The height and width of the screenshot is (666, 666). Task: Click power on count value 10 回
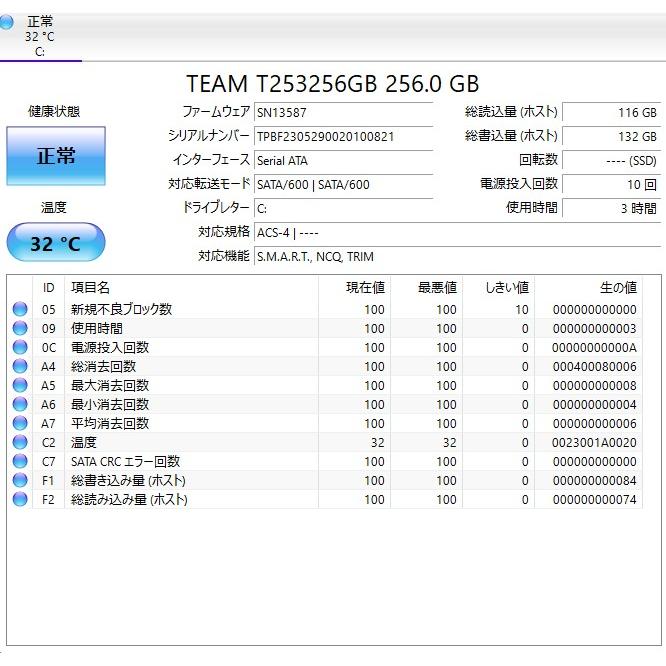pyautogui.click(x=612, y=184)
